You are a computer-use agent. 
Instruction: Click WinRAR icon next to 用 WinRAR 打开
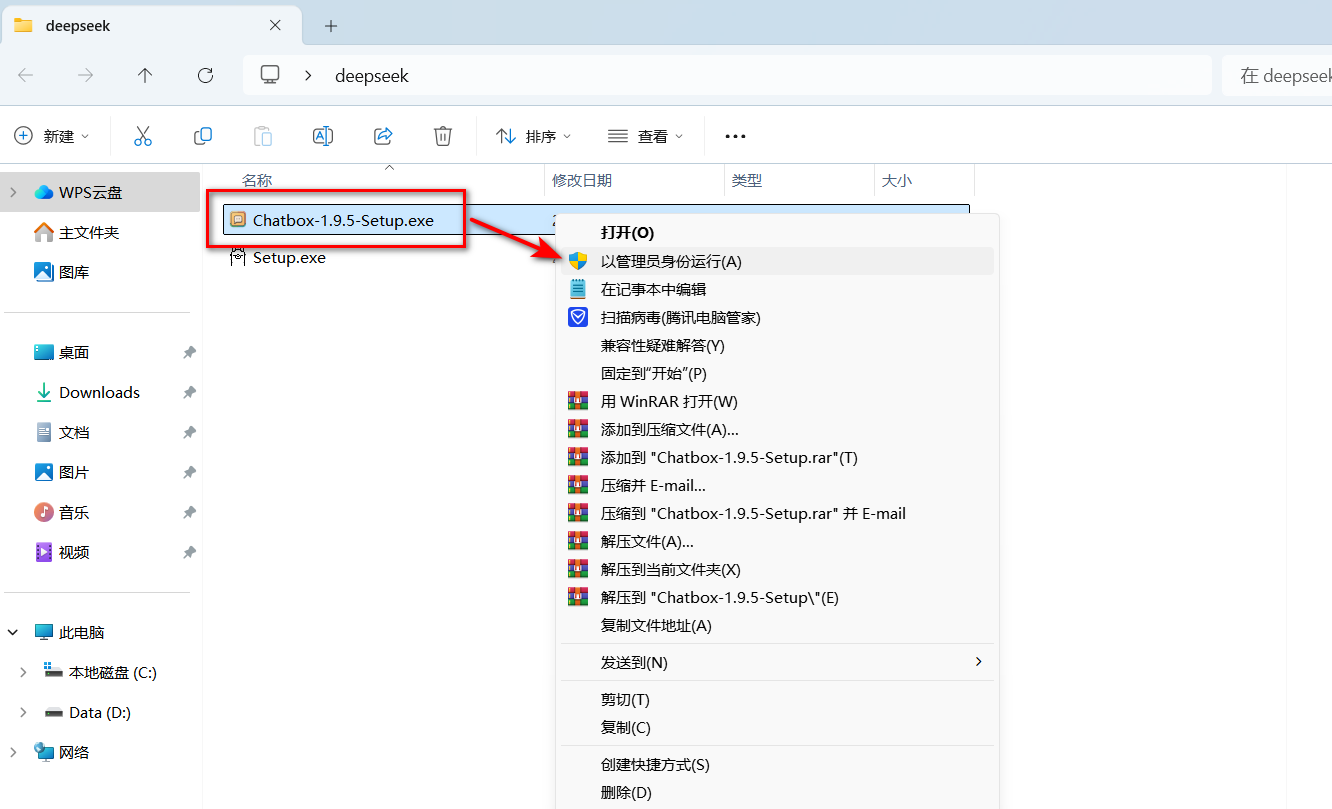tap(578, 401)
